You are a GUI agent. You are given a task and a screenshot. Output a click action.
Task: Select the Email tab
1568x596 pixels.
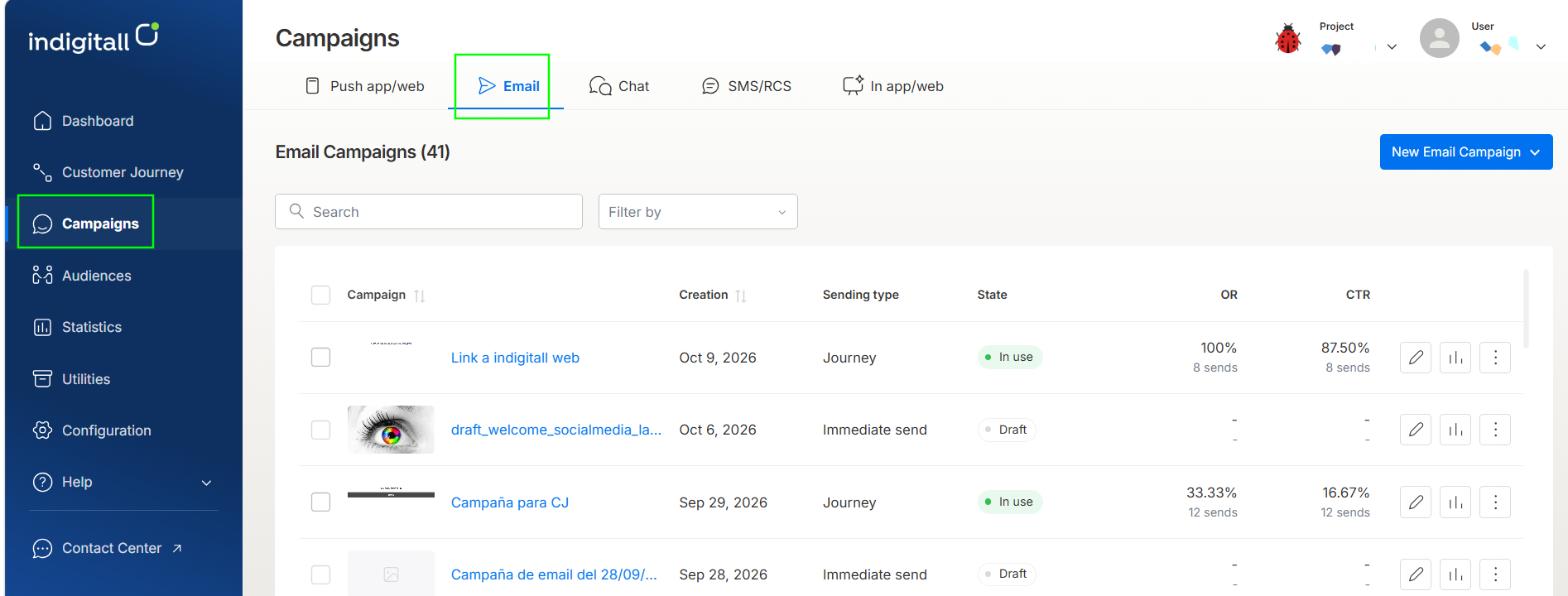click(508, 86)
